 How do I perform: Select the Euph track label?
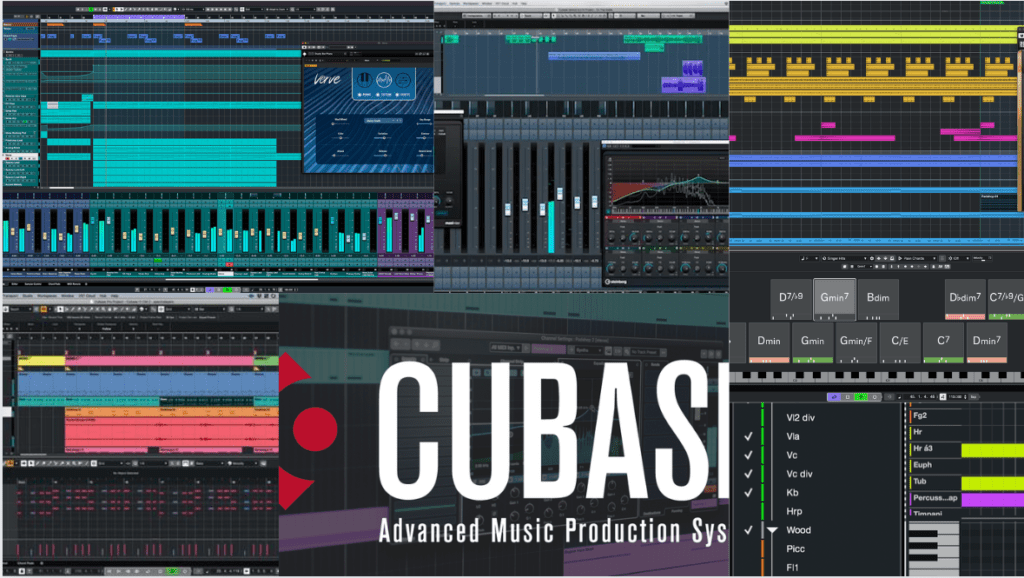tap(922, 465)
